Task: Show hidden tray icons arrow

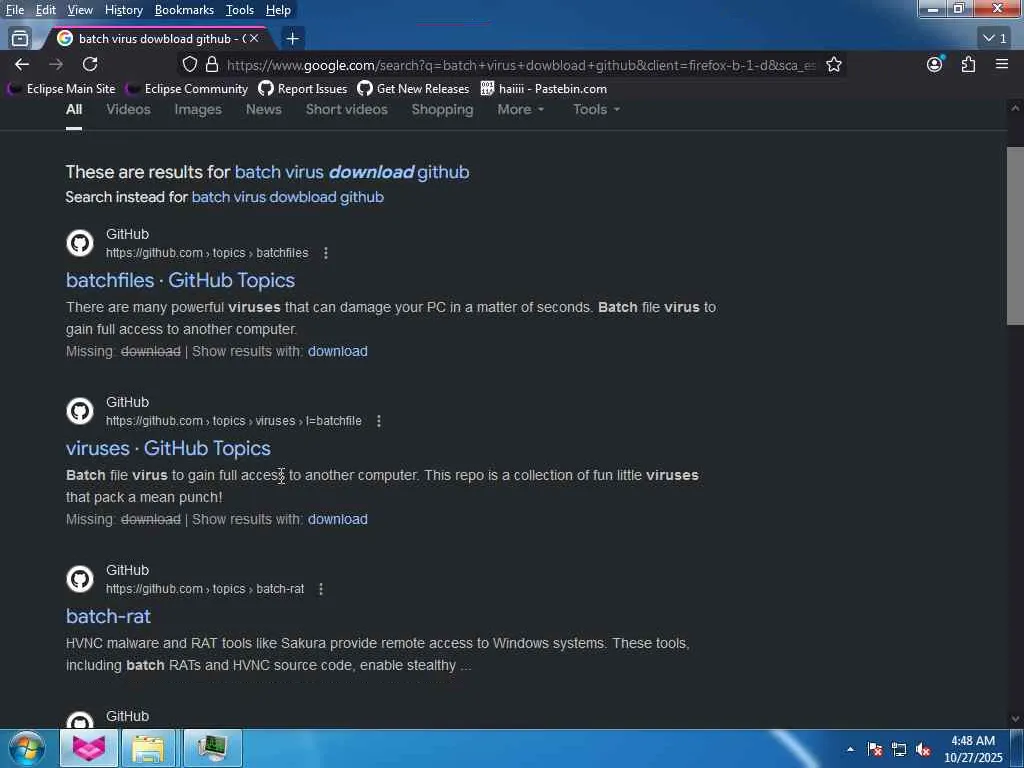Action: click(x=850, y=749)
